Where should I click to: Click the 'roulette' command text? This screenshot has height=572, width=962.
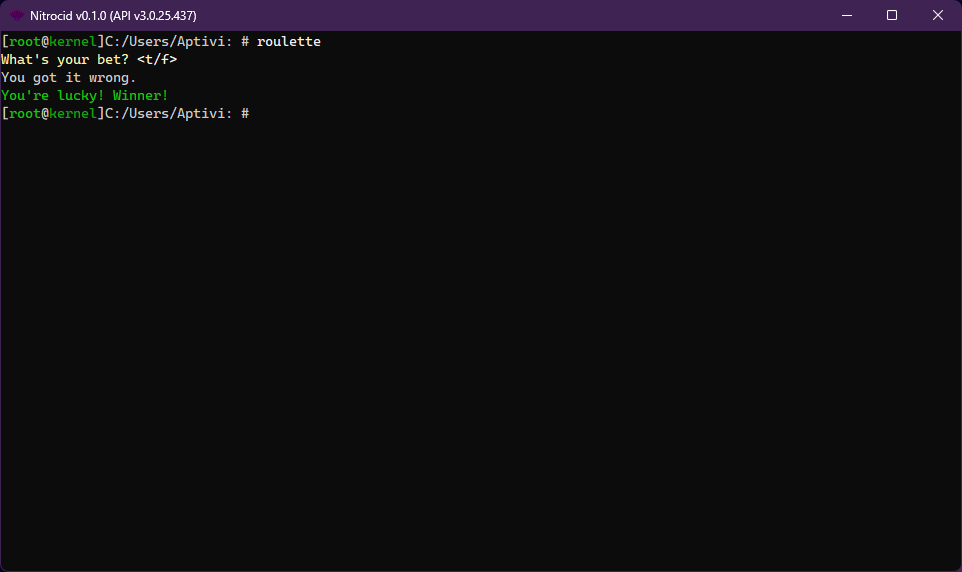coord(289,42)
